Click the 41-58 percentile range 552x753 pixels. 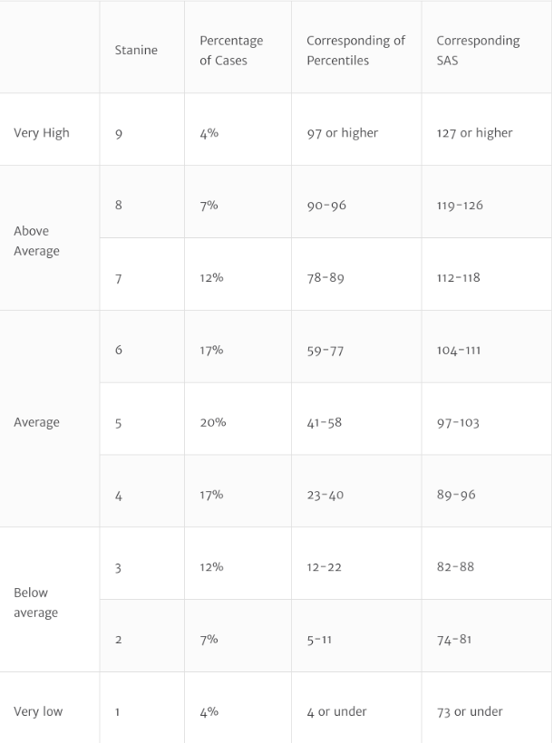324,423
